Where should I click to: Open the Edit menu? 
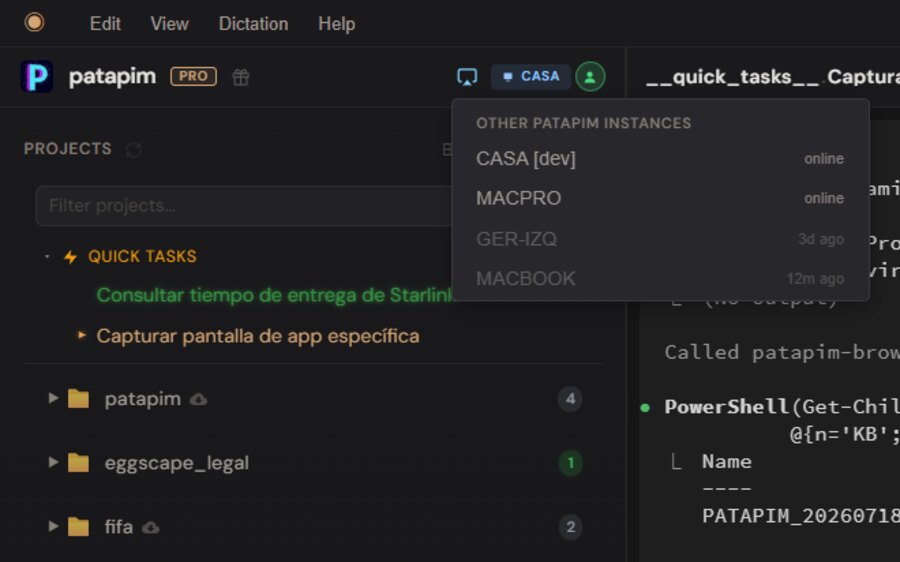click(x=105, y=24)
